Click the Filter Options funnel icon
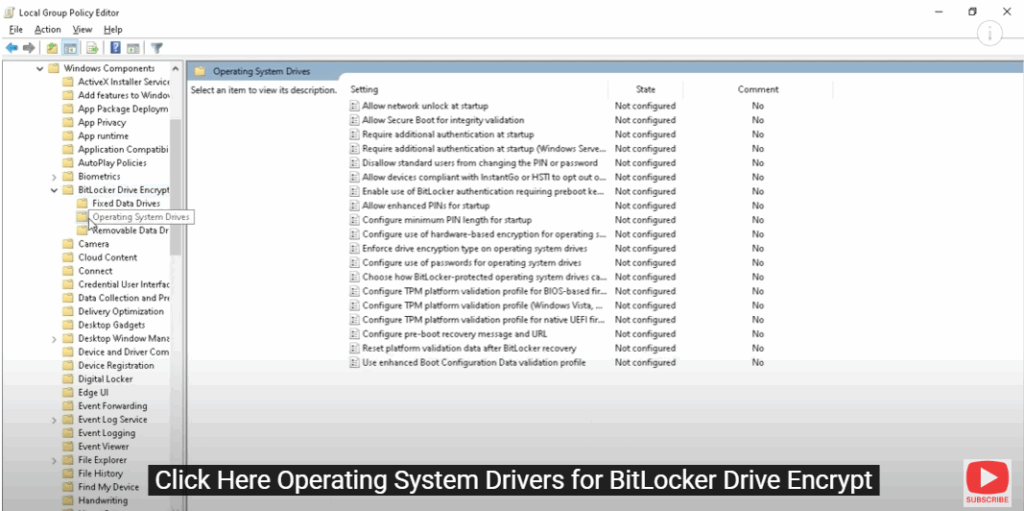 pos(157,48)
